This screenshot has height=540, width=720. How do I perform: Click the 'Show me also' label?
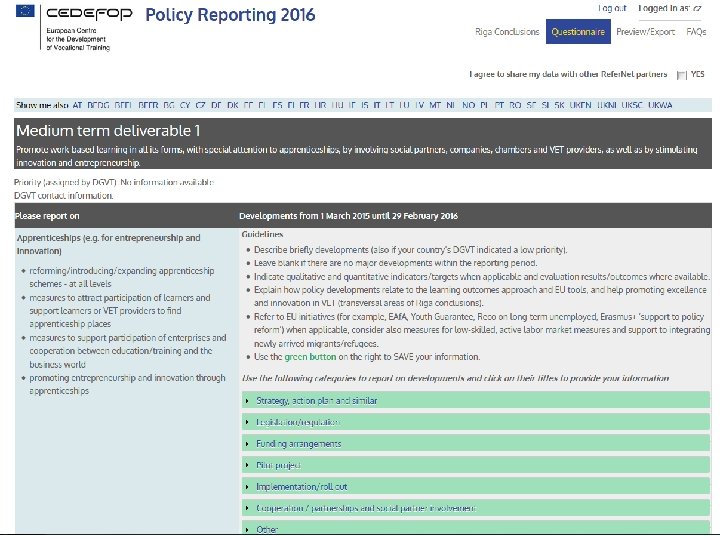tap(42, 105)
